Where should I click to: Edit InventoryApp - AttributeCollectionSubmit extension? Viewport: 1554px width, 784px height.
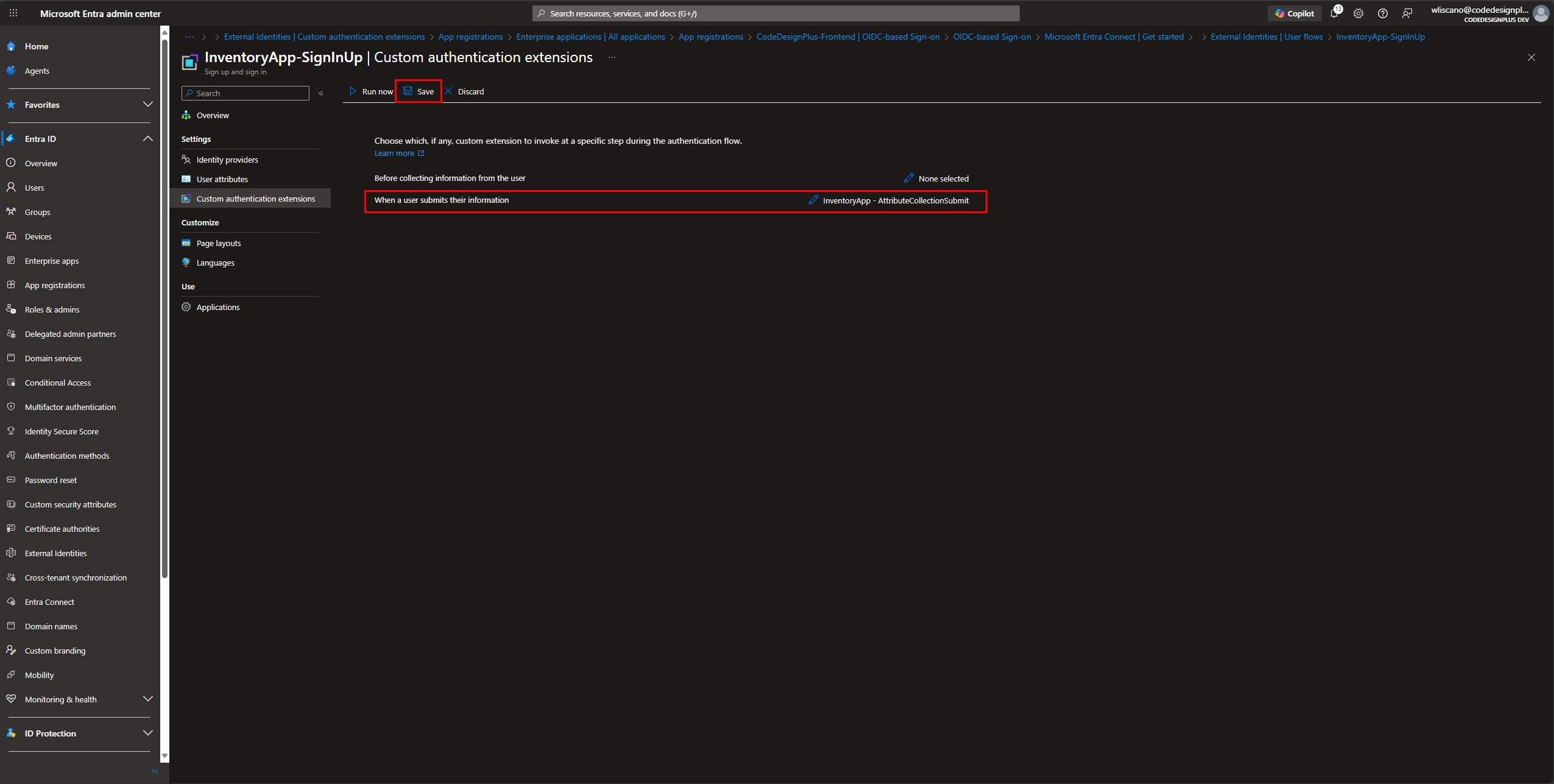click(x=813, y=200)
